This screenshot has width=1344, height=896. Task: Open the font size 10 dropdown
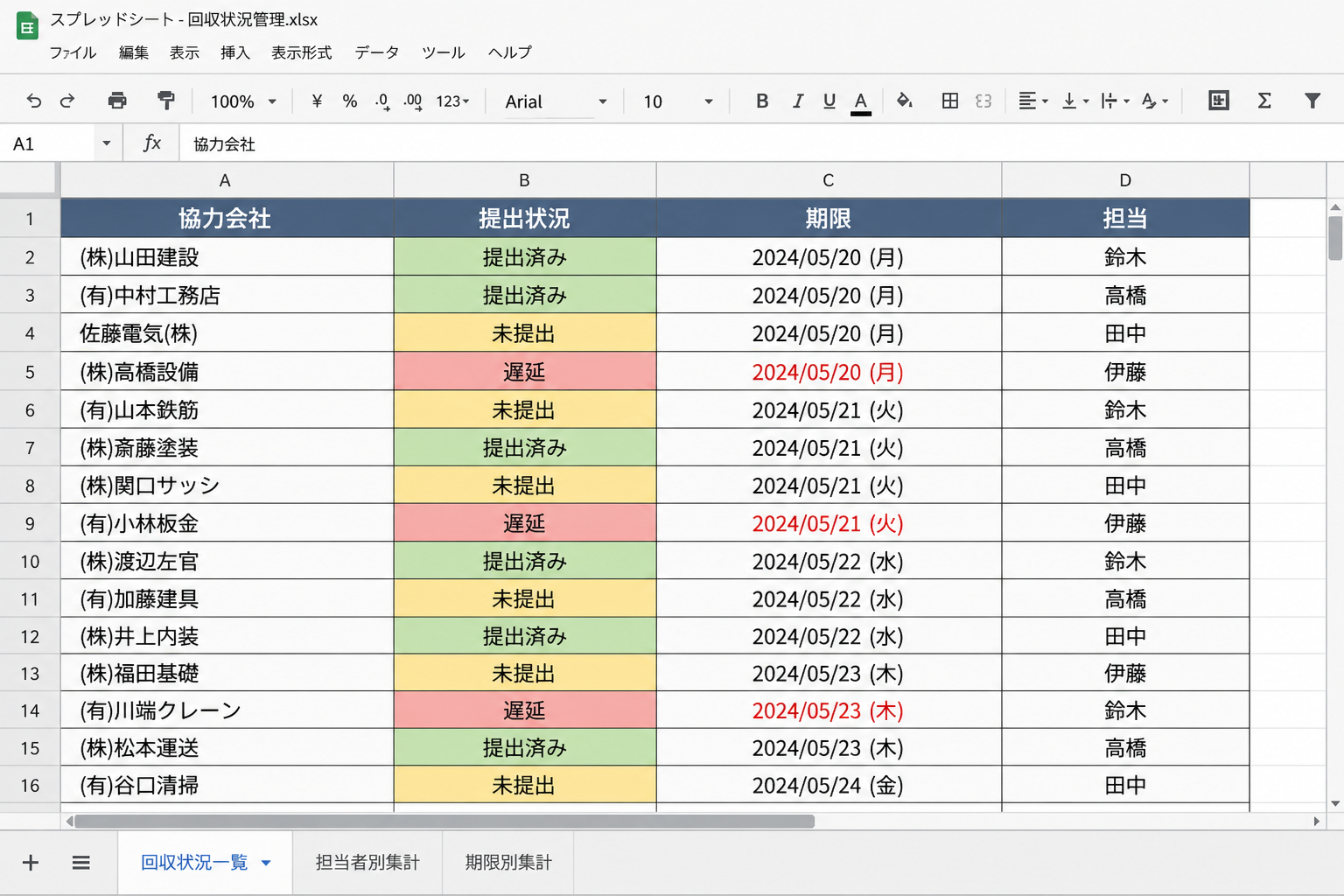[x=678, y=101]
